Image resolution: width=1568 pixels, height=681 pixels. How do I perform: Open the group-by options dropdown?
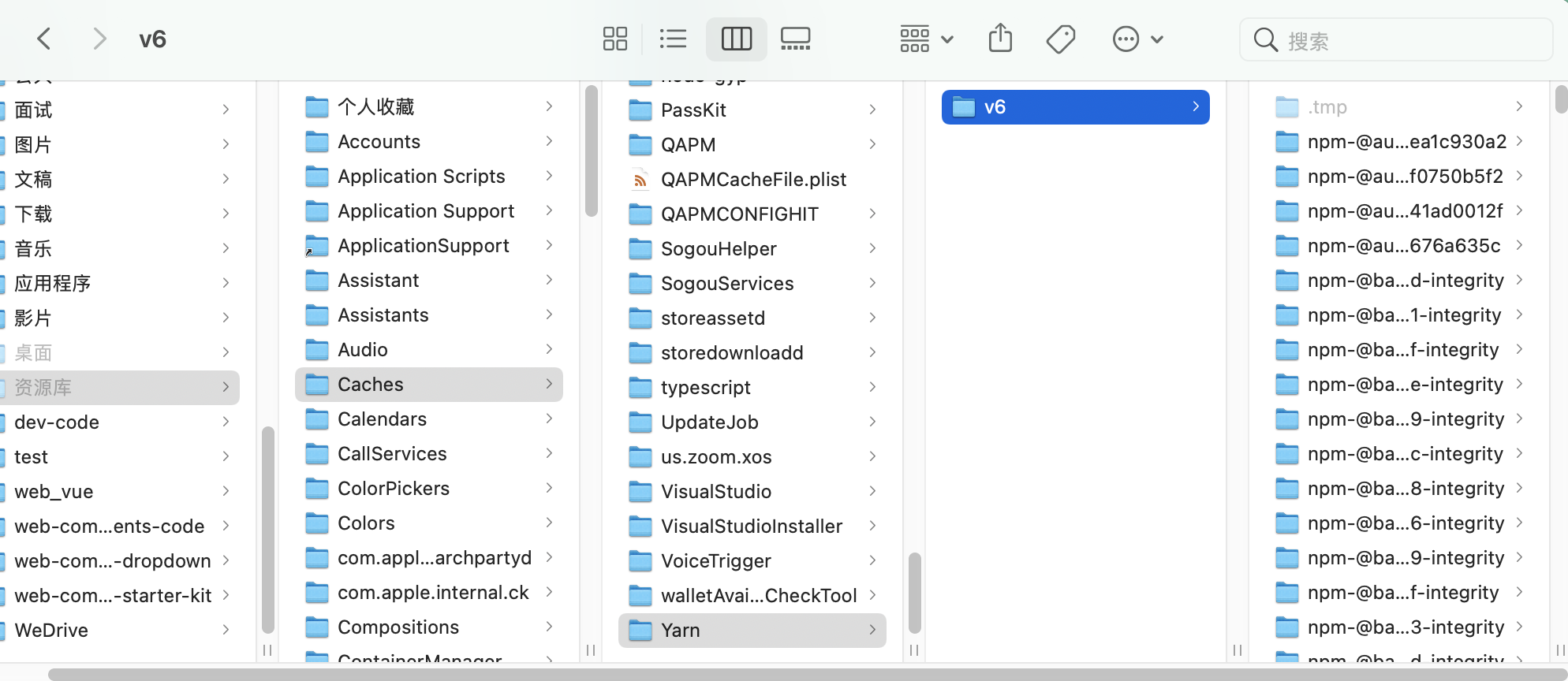[927, 39]
